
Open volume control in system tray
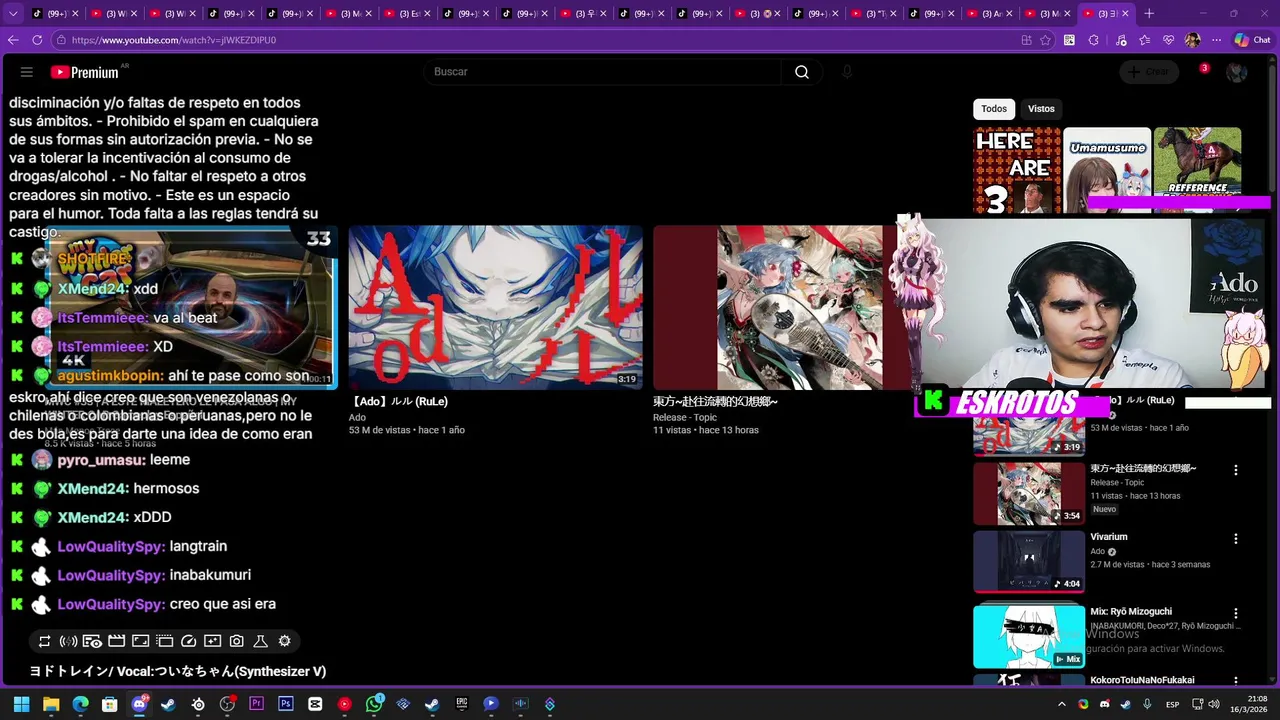1215,704
